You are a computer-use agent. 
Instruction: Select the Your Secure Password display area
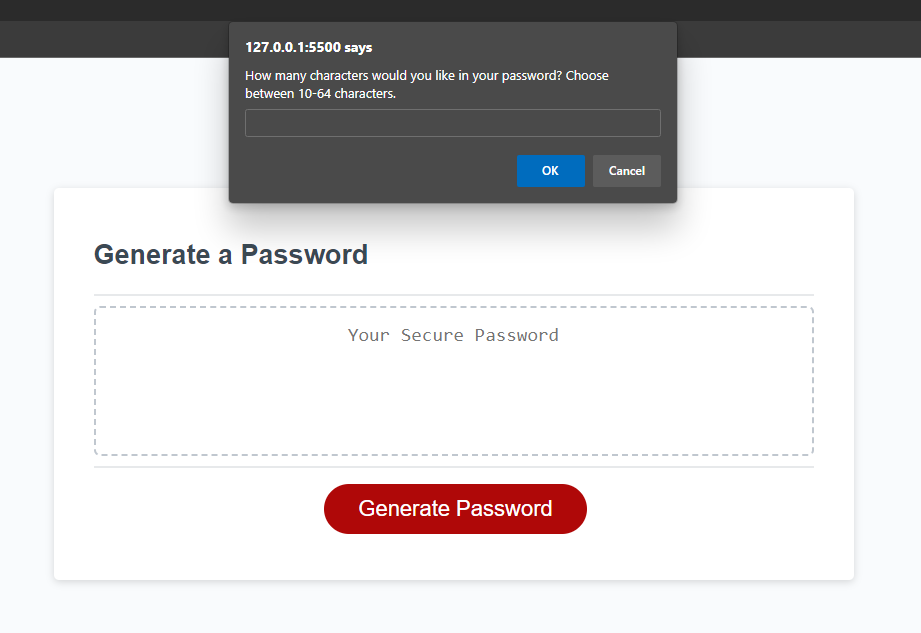coord(453,380)
